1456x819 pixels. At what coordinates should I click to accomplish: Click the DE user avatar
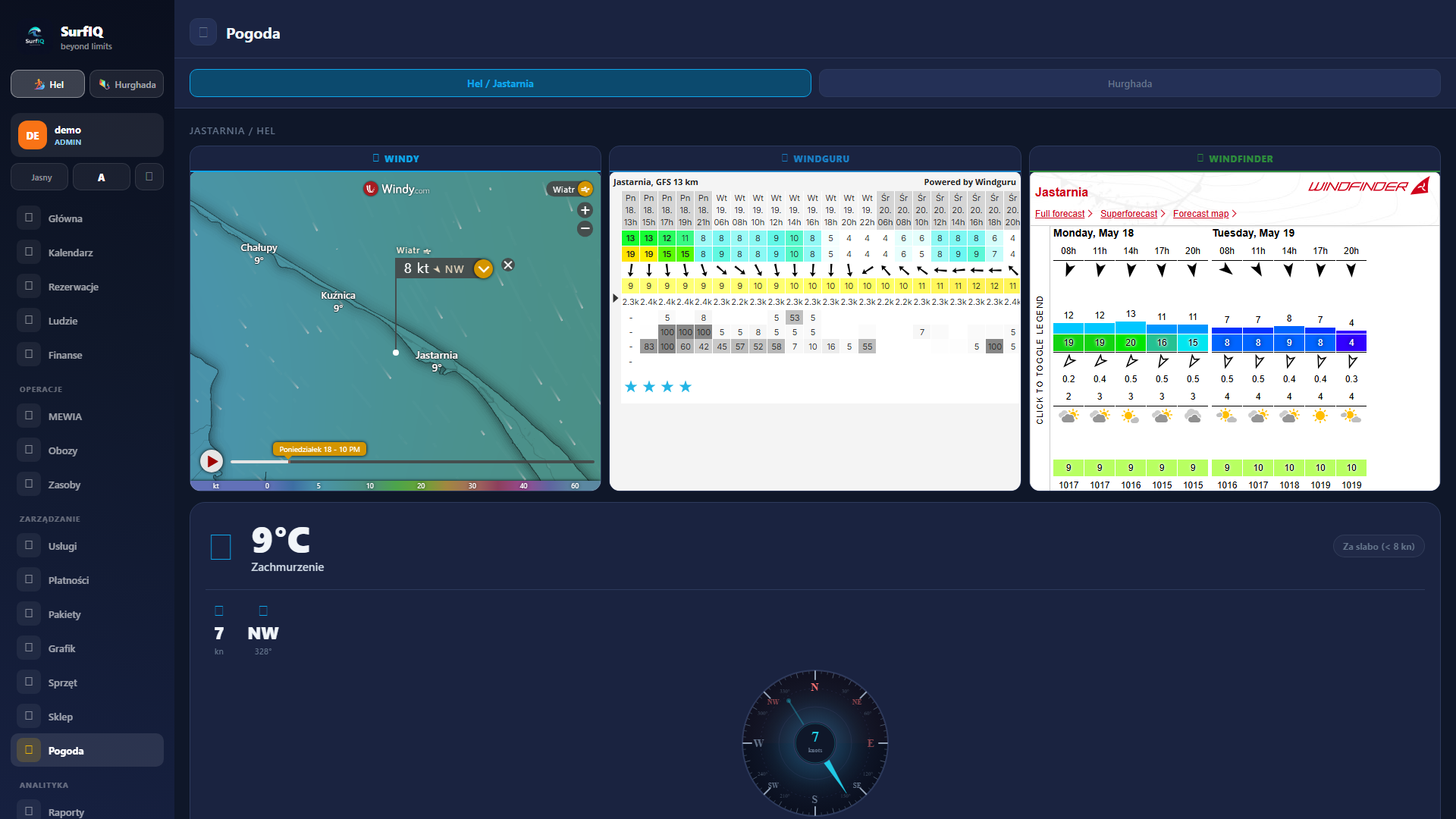pos(33,135)
